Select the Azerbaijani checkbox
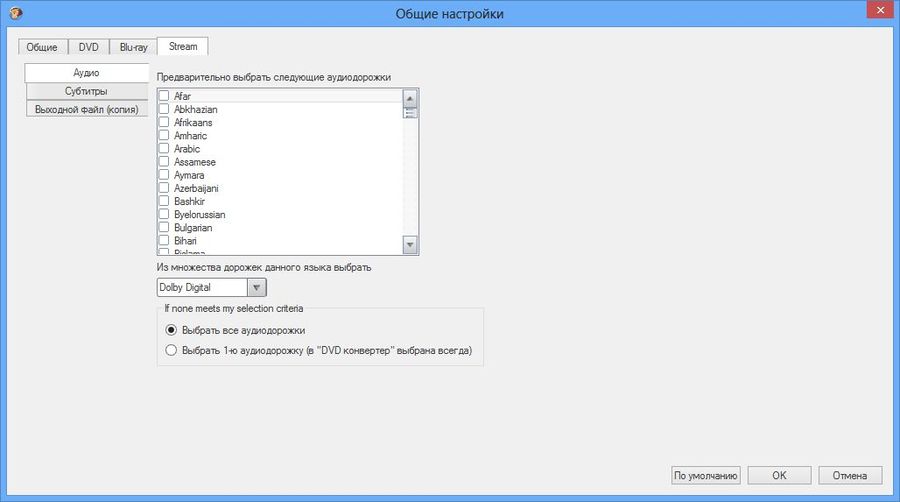The width and height of the screenshot is (900, 502). pyautogui.click(x=164, y=188)
